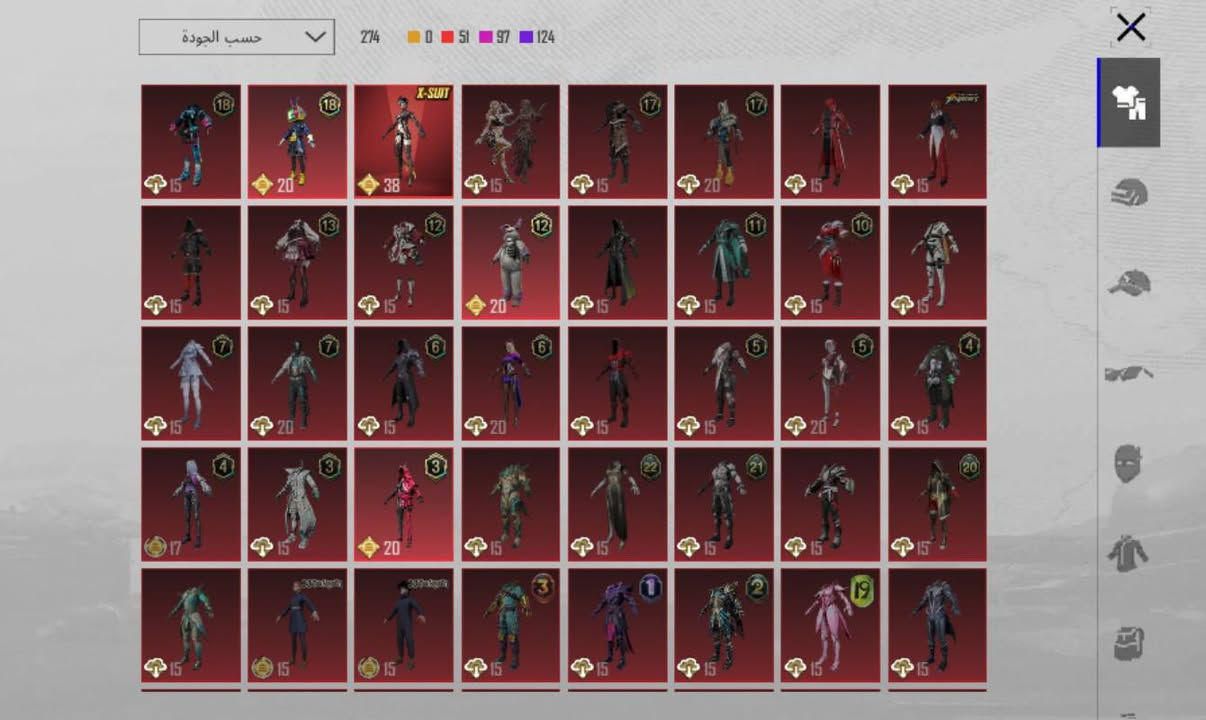Switch to the glasses category icon
Image resolution: width=1206 pixels, height=720 pixels.
coord(1130,373)
